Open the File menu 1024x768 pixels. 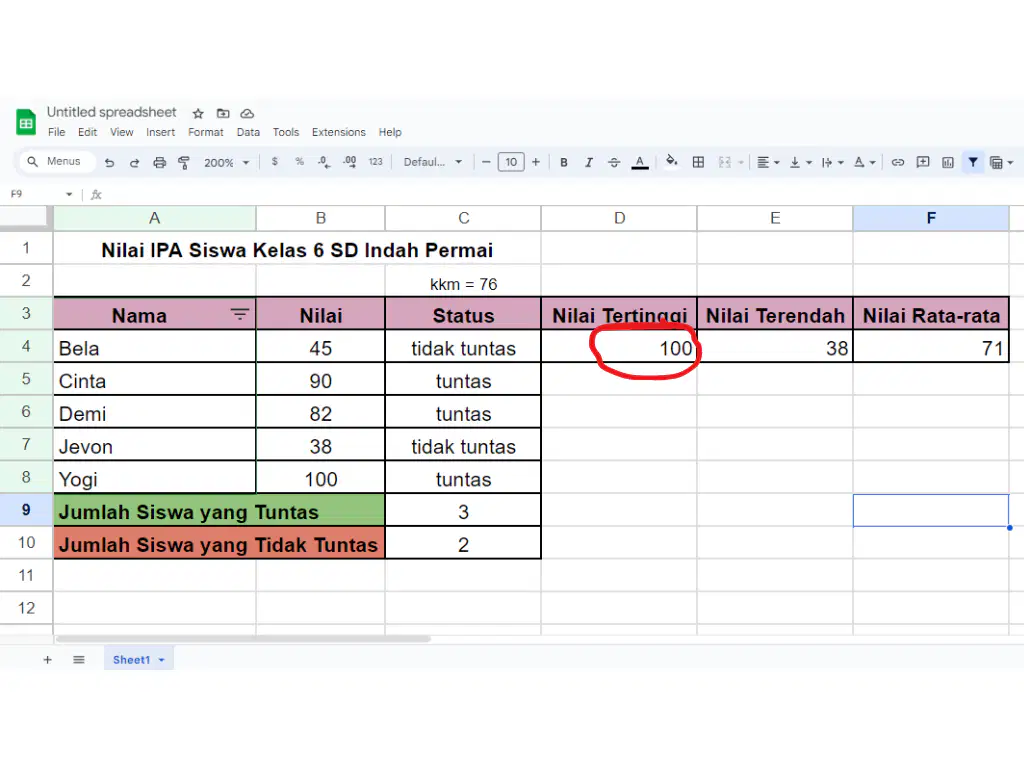point(57,132)
